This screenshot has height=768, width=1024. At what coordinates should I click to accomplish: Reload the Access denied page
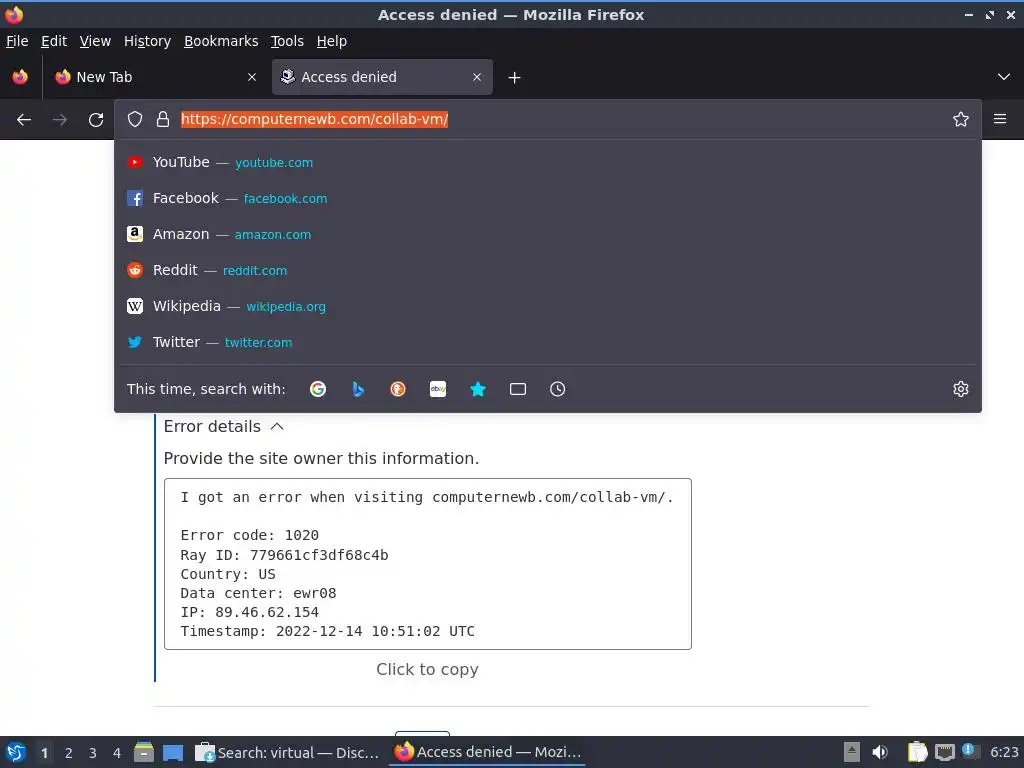[96, 120]
